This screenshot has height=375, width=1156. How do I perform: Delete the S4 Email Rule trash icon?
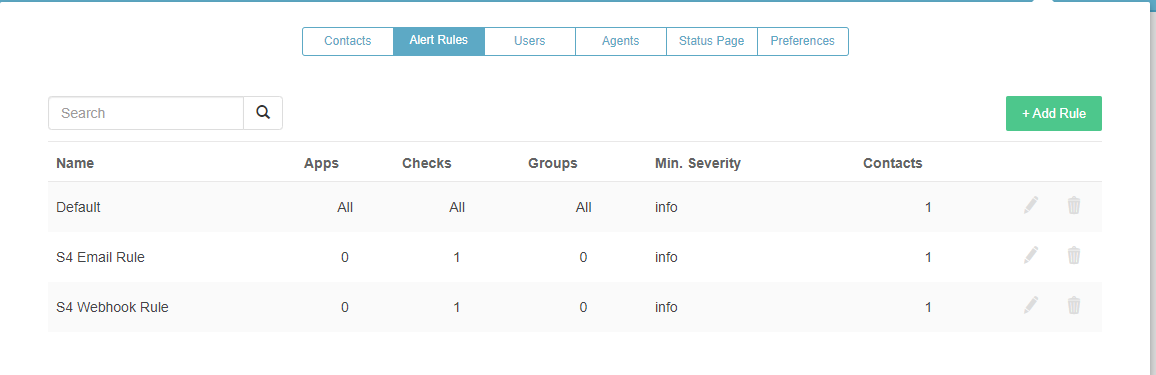[x=1074, y=255]
